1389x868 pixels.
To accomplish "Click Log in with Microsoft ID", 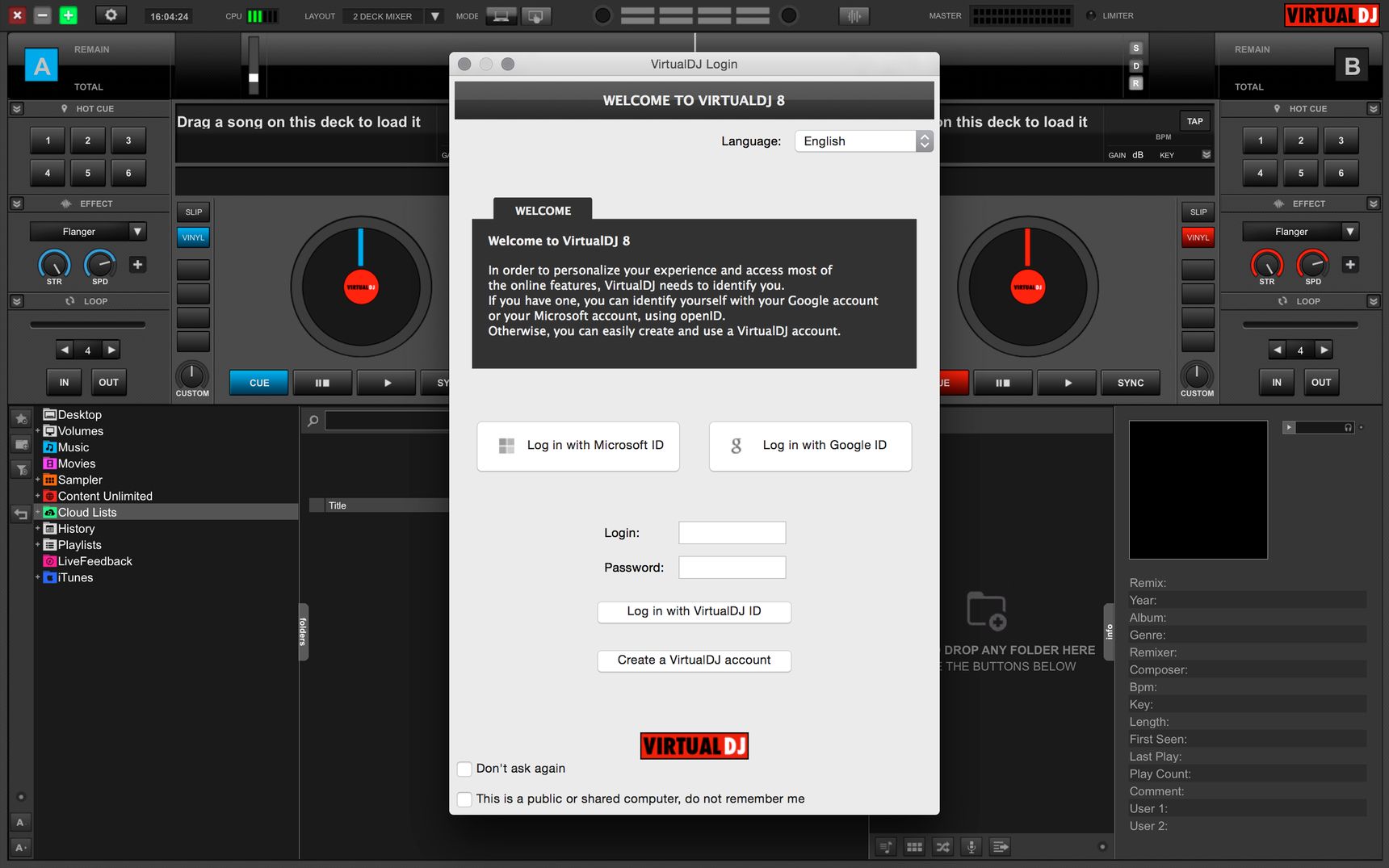I will [x=578, y=446].
